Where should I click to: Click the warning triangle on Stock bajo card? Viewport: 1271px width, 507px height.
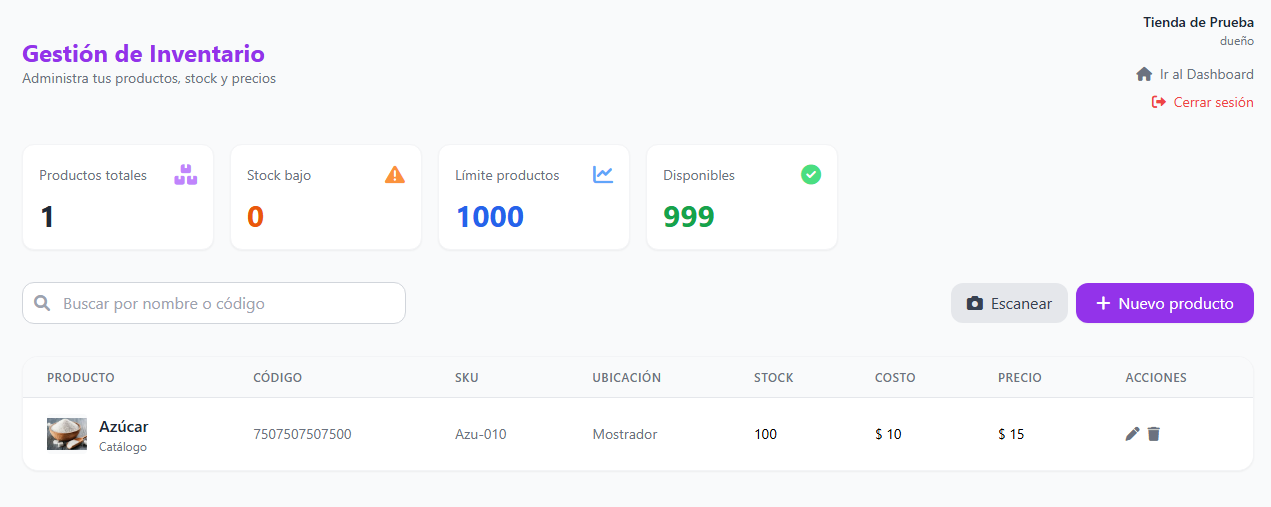click(395, 175)
